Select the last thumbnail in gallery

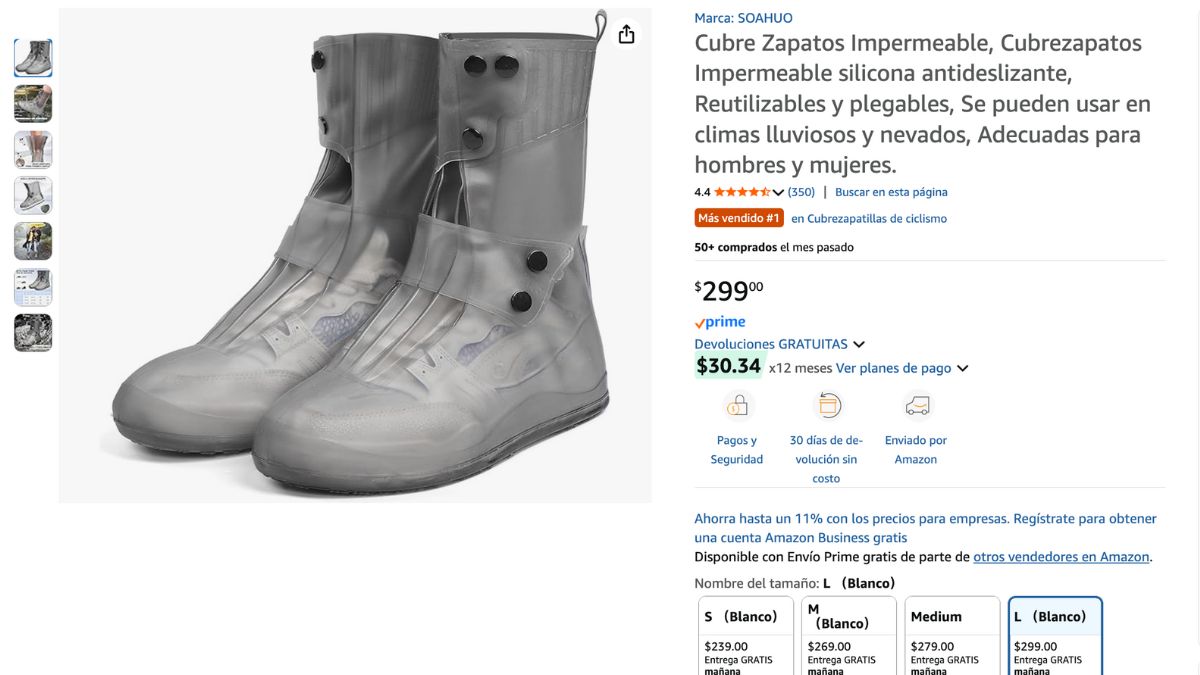coord(33,333)
